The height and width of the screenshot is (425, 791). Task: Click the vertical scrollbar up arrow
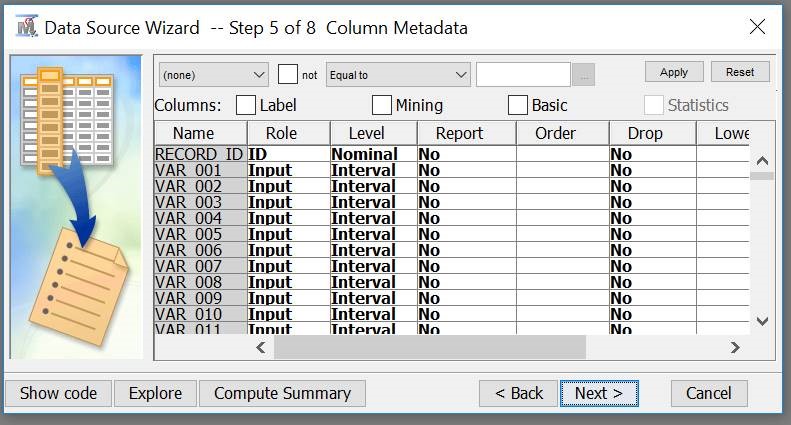coord(762,161)
